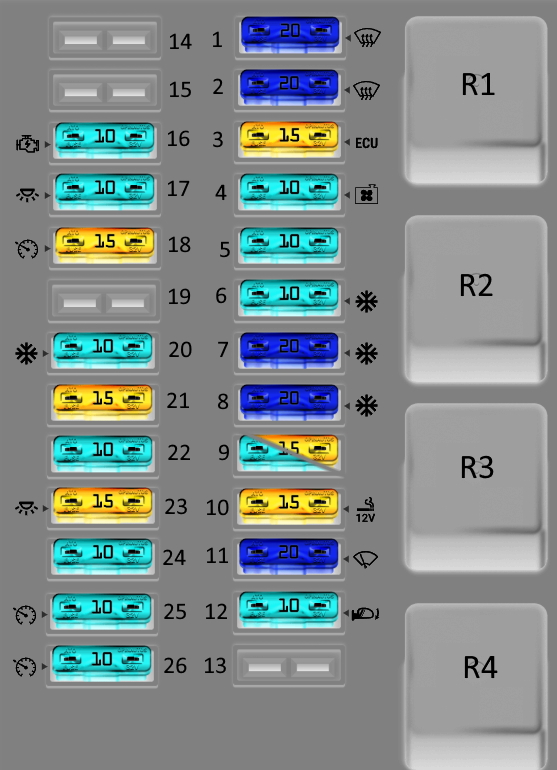Viewport: 557px width, 770px height.
Task: Click the ECU label next to fuse 3
Action: point(366,143)
